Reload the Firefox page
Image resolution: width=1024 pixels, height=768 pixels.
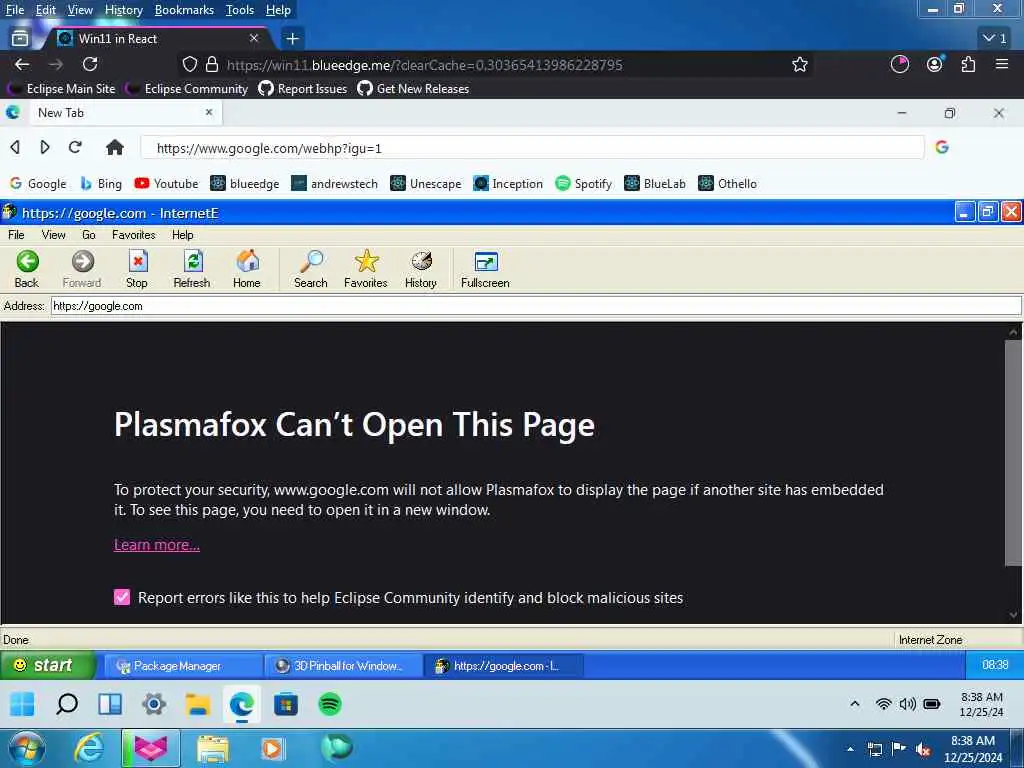click(90, 64)
